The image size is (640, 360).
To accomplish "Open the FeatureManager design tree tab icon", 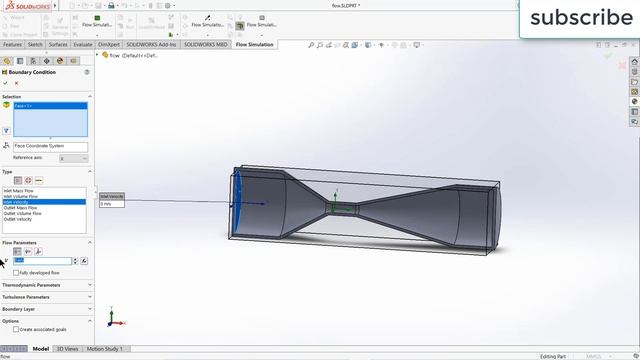I will point(7,61).
